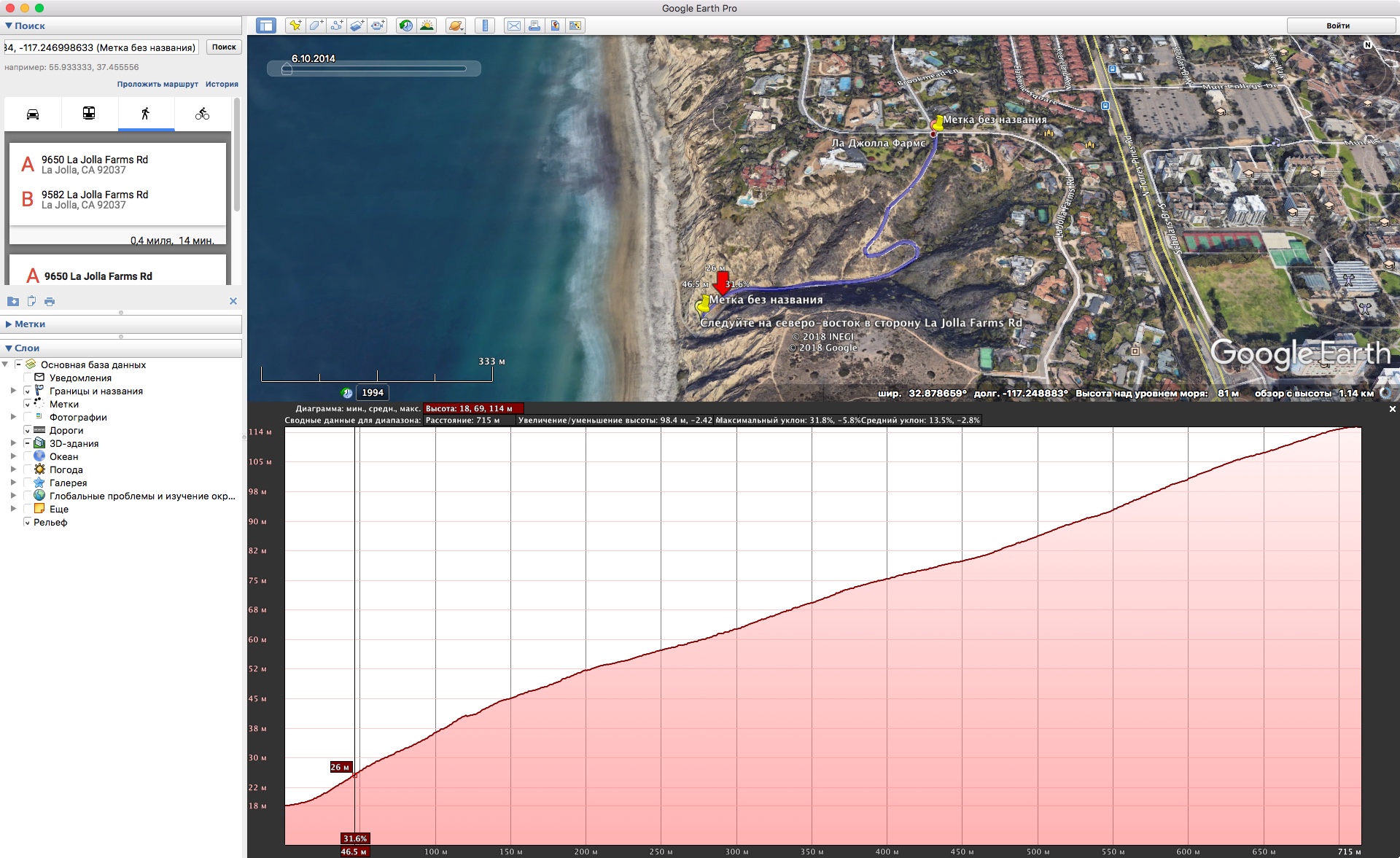Collapse the Слои panel header
The height and width of the screenshot is (858, 1400).
point(121,348)
